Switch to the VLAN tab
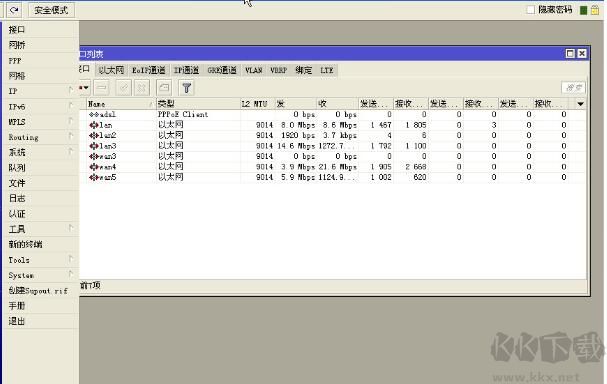This screenshot has height=384, width=607. pyautogui.click(x=254, y=70)
